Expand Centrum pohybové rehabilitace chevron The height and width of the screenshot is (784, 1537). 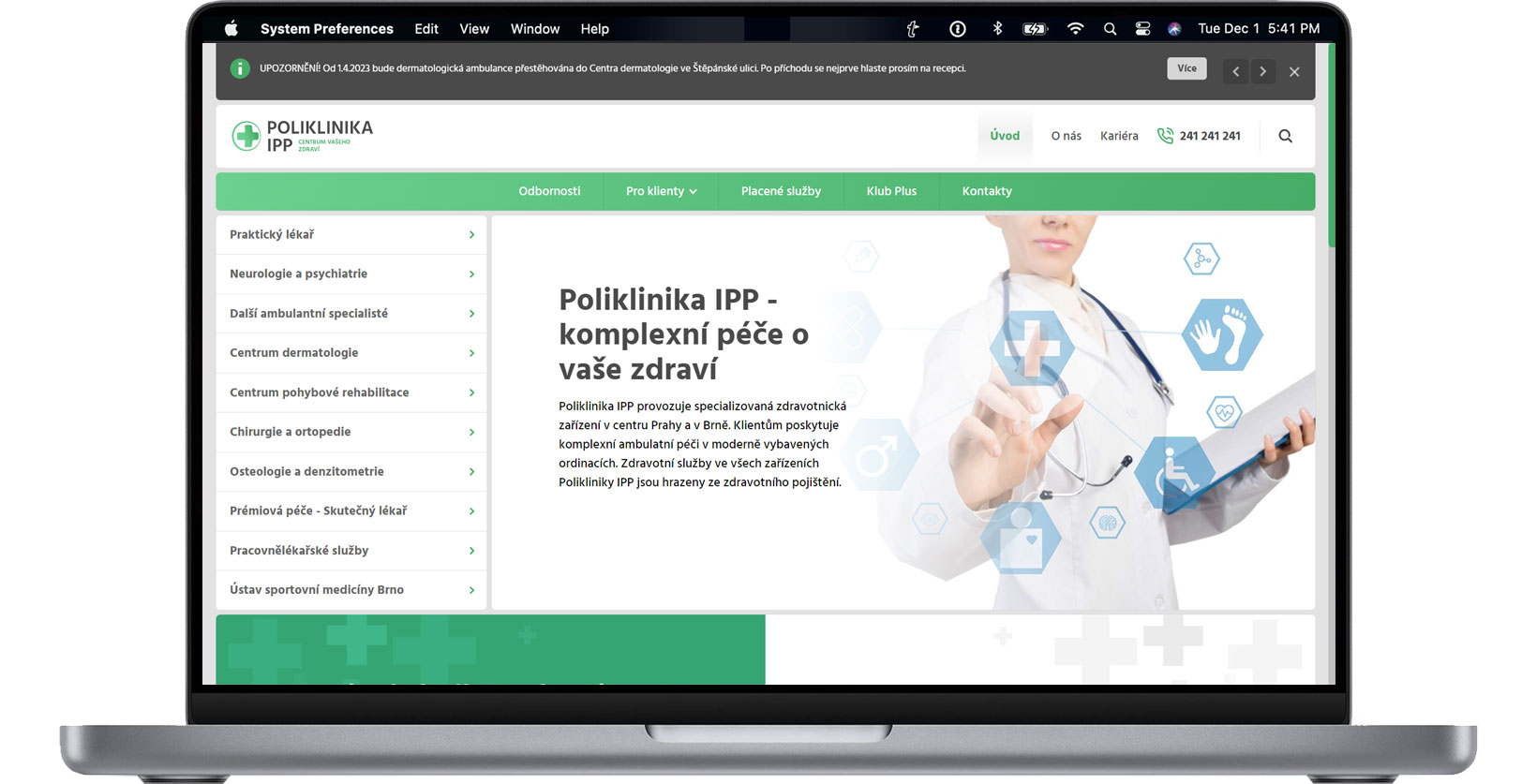[x=471, y=392]
